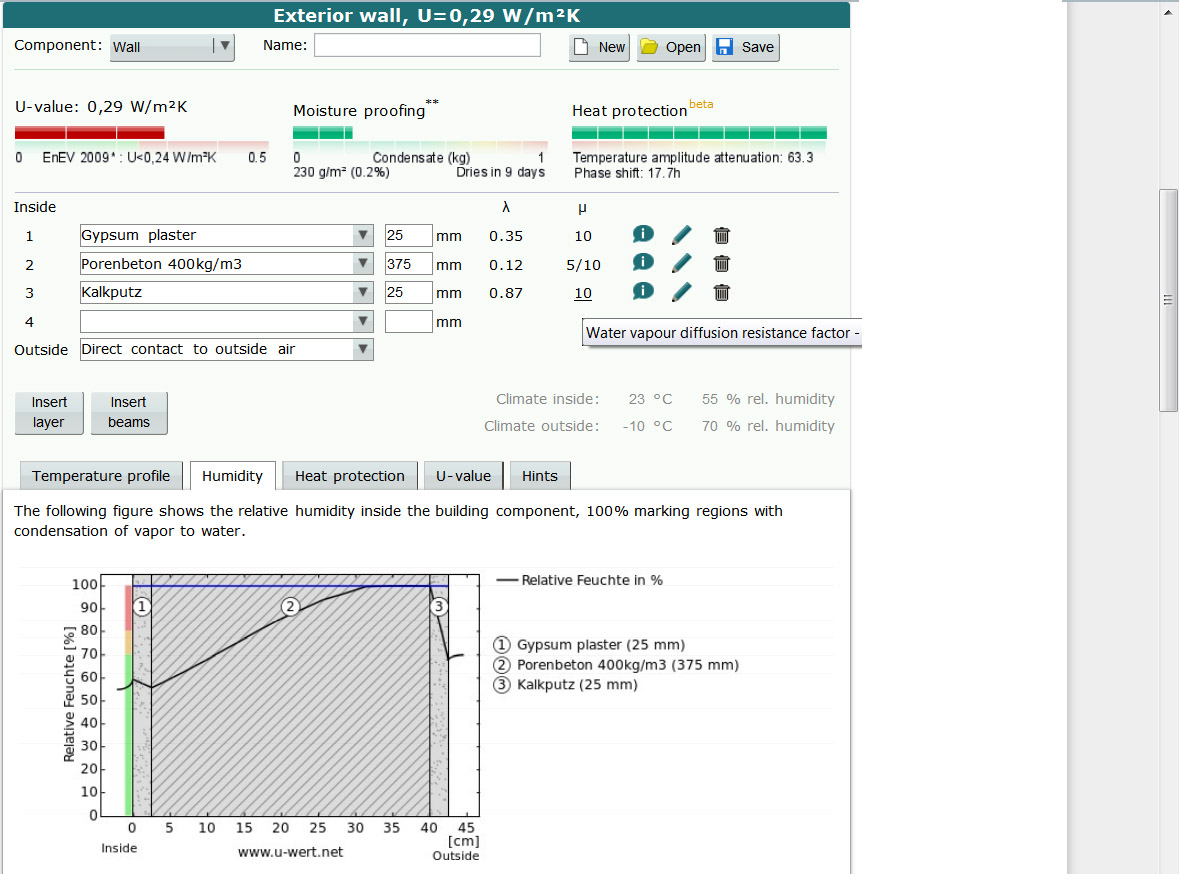
Task: Remove the Porenbeton layer via trash icon
Action: tap(721, 264)
